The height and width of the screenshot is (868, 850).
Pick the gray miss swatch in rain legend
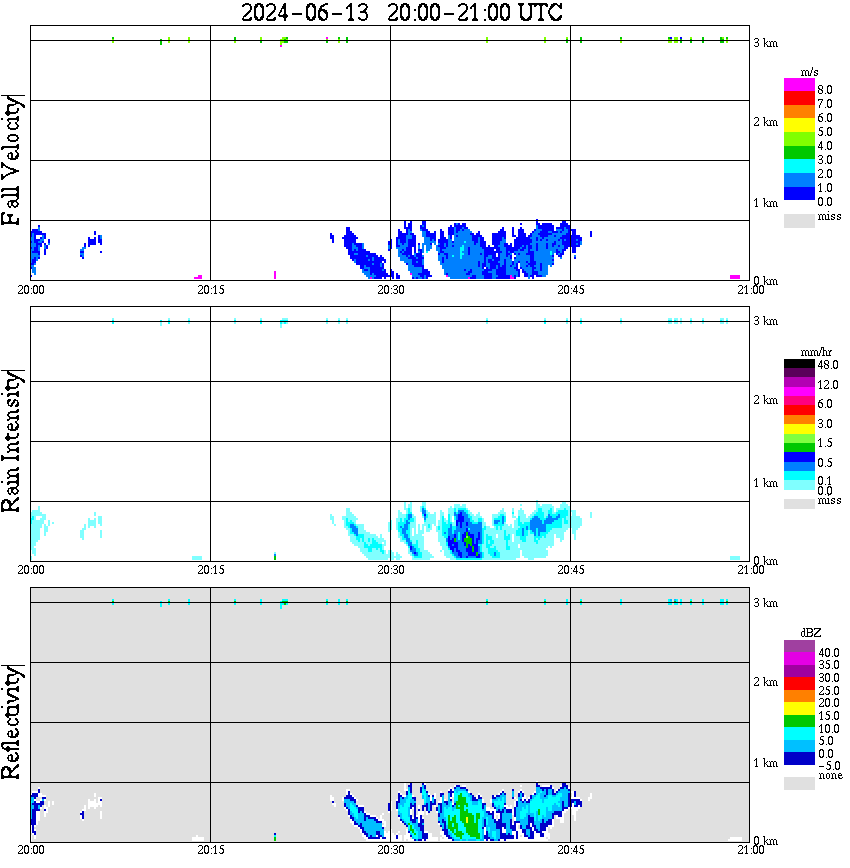799,503
